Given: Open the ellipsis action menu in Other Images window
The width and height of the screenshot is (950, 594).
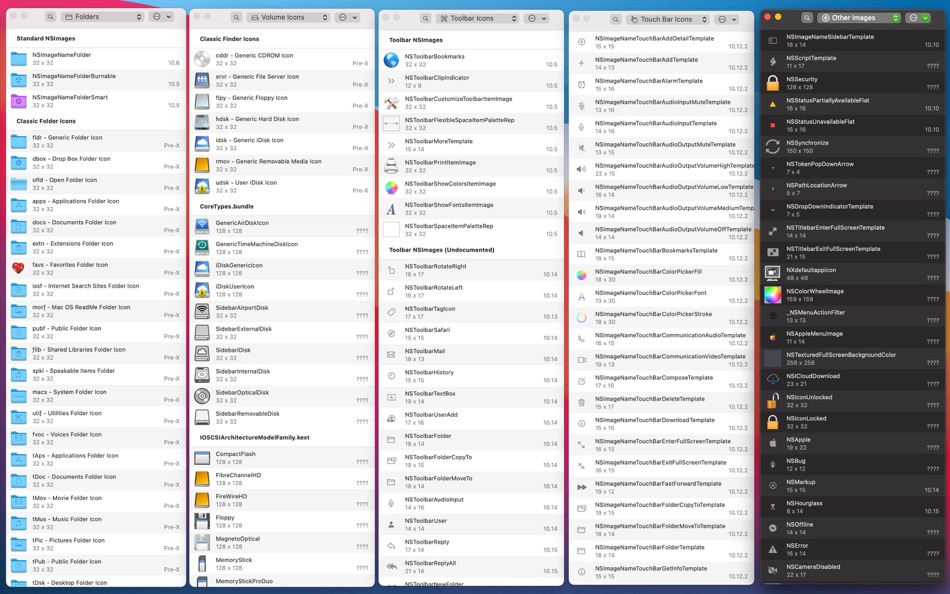Looking at the screenshot, I should [918, 18].
